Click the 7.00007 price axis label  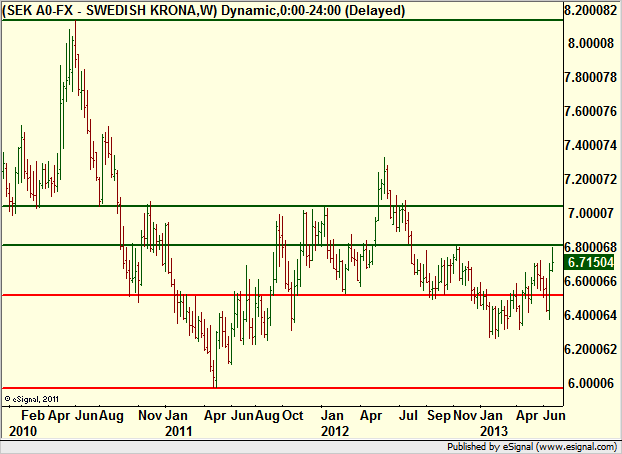(591, 213)
